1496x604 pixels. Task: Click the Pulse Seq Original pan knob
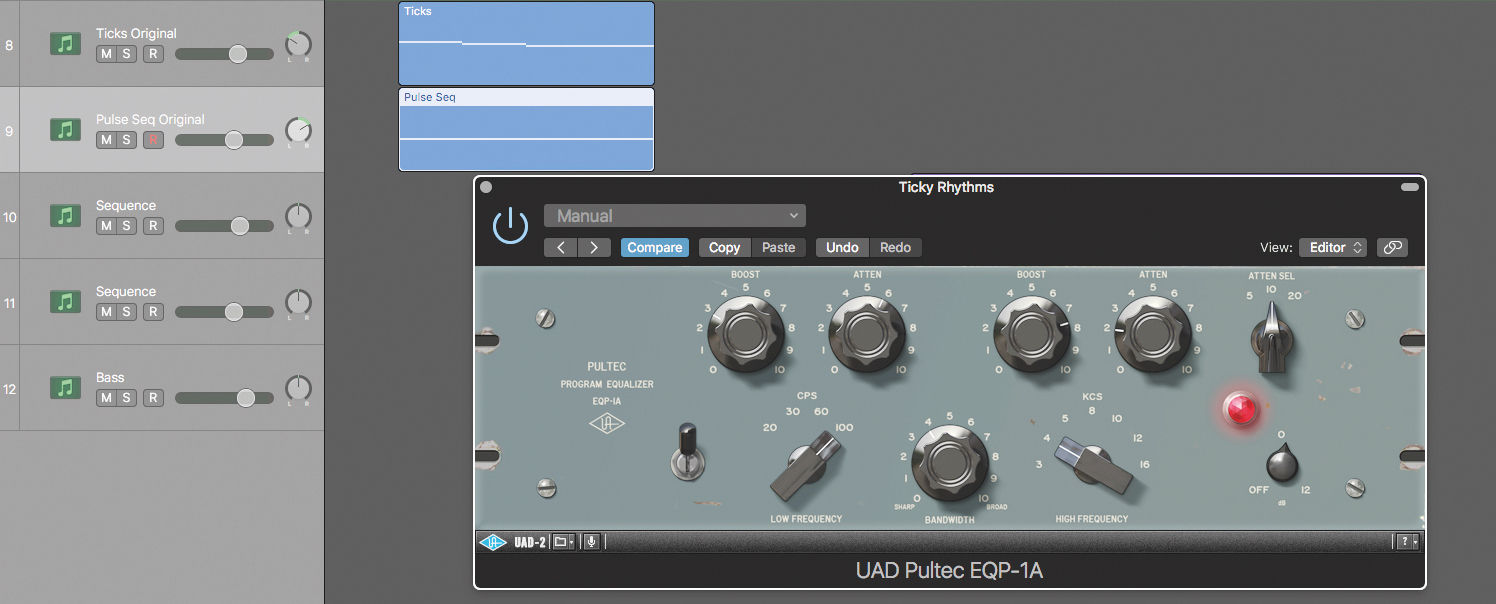(298, 130)
